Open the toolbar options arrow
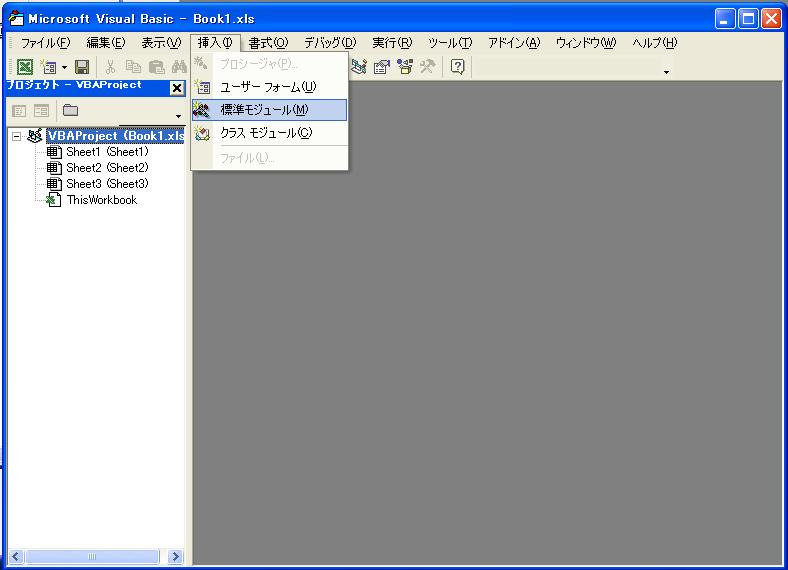 click(x=666, y=72)
